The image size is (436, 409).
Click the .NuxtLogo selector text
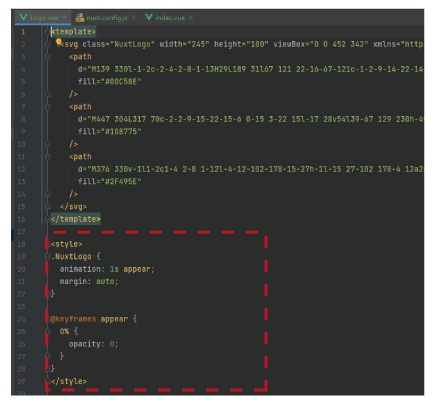click(x=71, y=257)
